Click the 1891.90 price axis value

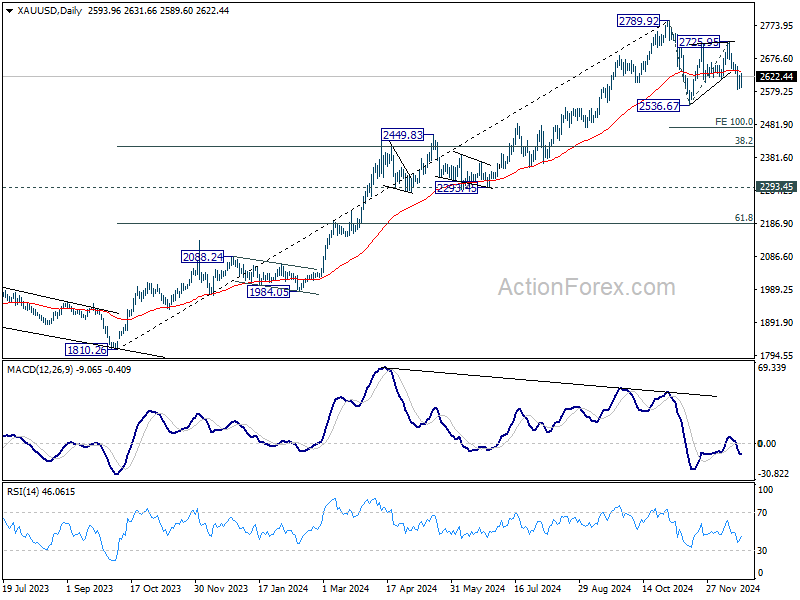click(x=777, y=322)
